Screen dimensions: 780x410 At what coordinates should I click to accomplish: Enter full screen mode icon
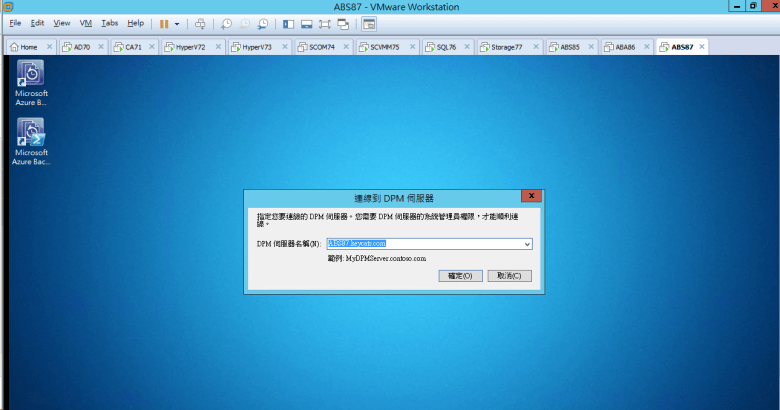tap(325, 23)
